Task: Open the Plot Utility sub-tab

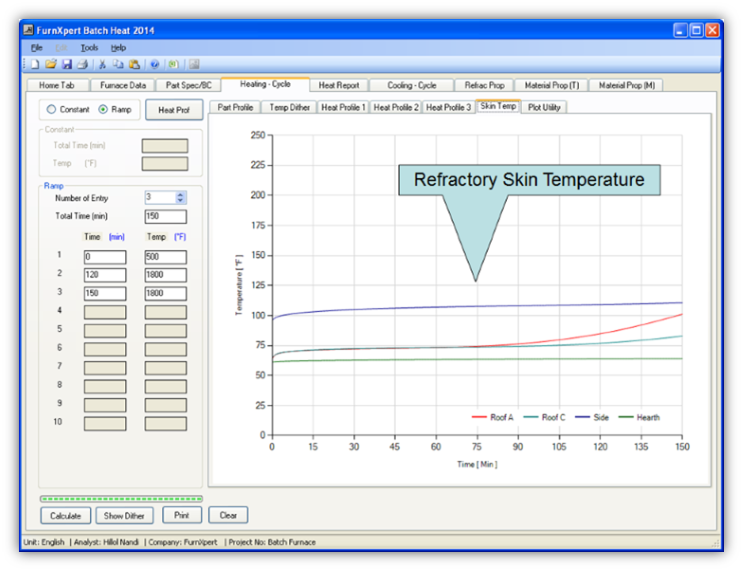Action: click(x=544, y=108)
